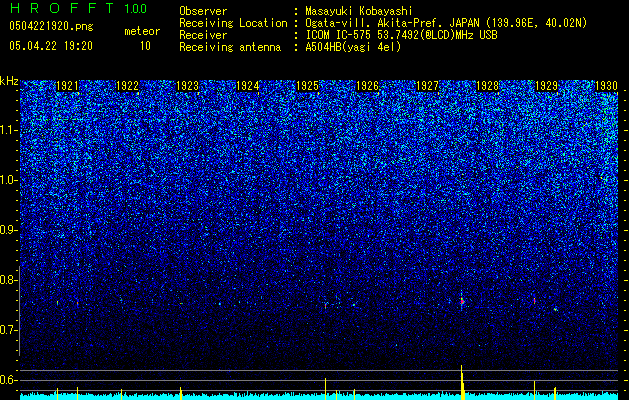The width and height of the screenshot is (629, 400).
Task: Click the 0.6 kHz axis label
Action: (9, 380)
